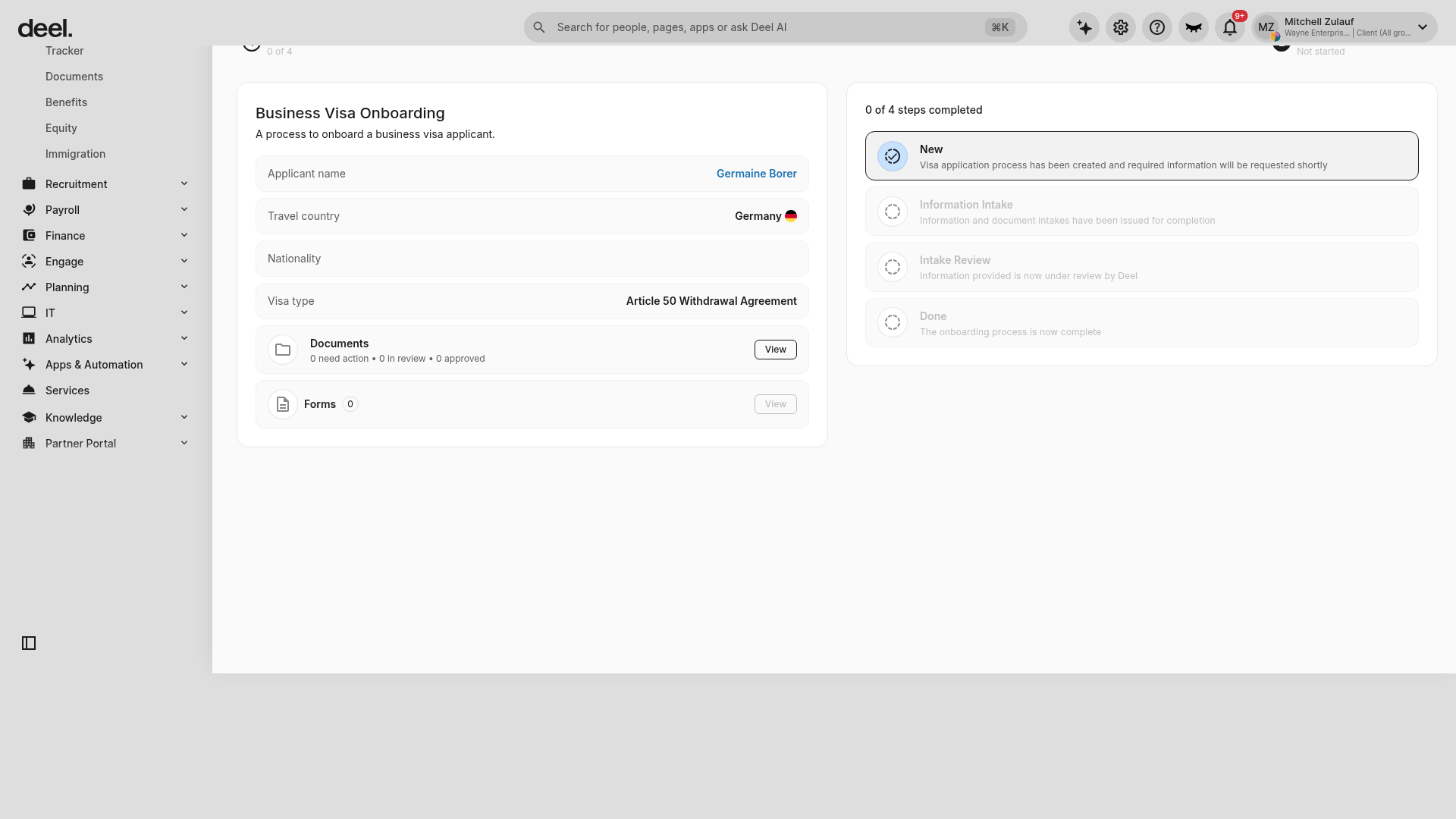This screenshot has width=1456, height=819.
Task: Click the Planning trend-line icon
Action: coord(29,287)
